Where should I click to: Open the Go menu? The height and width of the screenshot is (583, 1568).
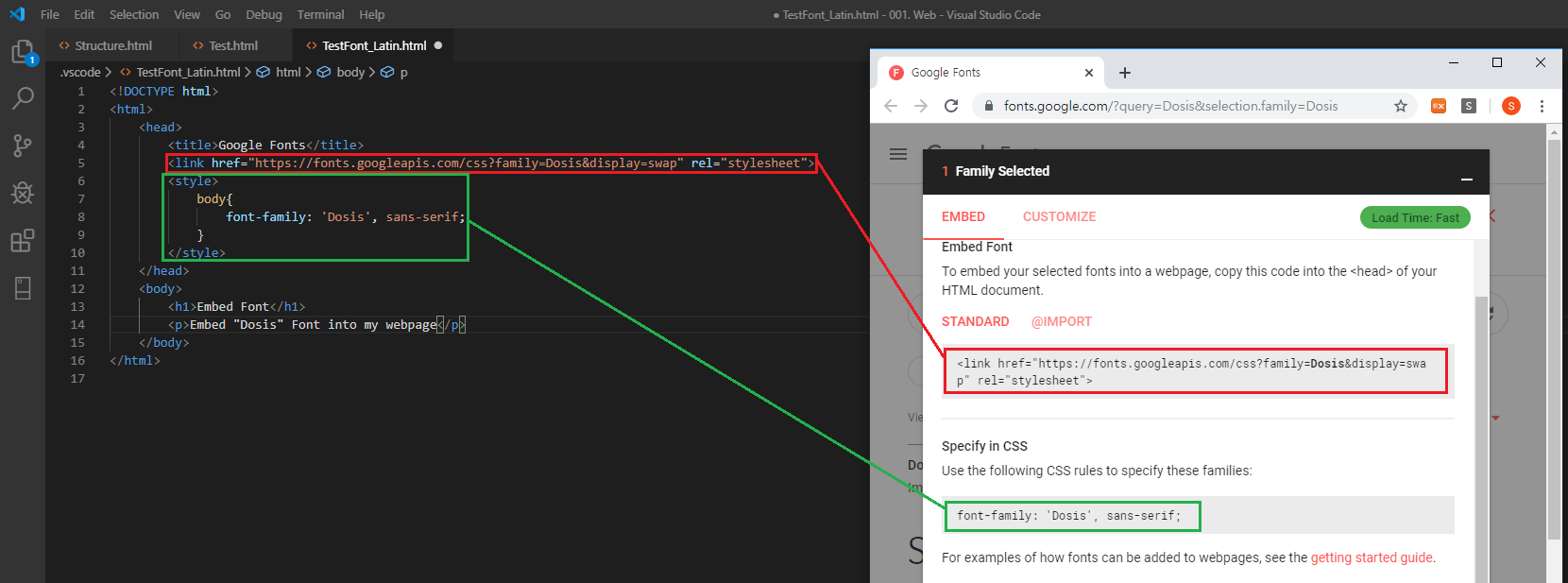[223, 14]
